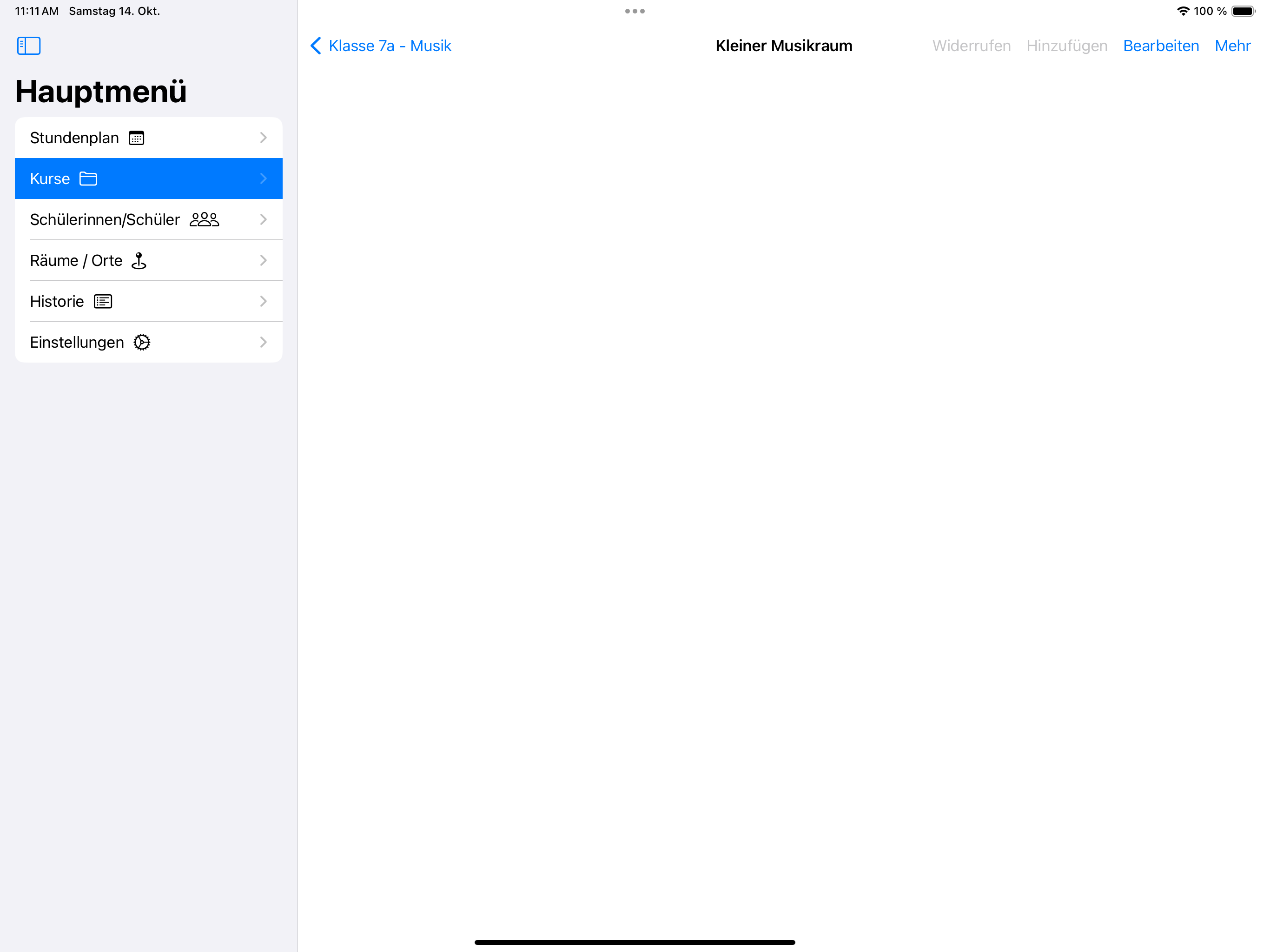Go back to Klasse 7a - Musik

pos(381,46)
